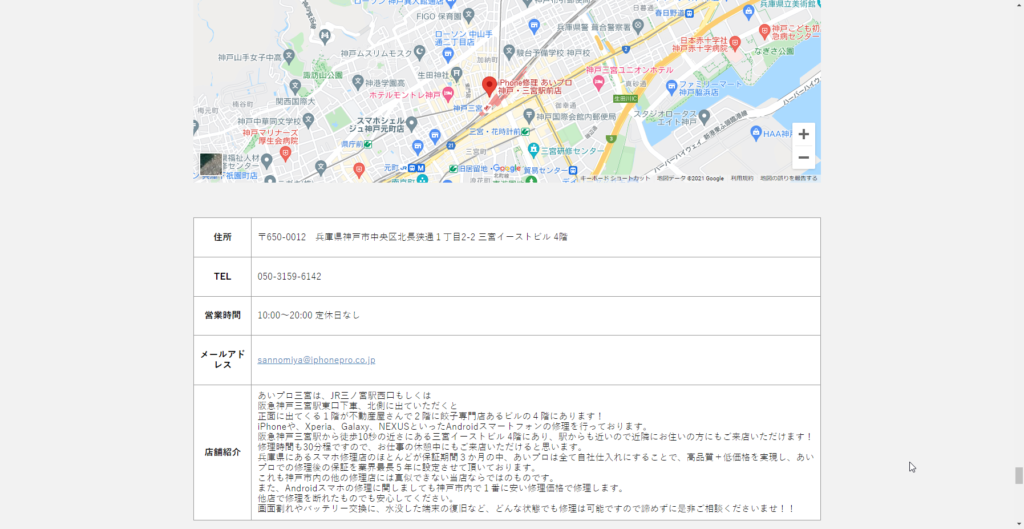Select スマホシェルジュ神戸元町店 place marker
1024x529 pixels.
click(x=411, y=123)
